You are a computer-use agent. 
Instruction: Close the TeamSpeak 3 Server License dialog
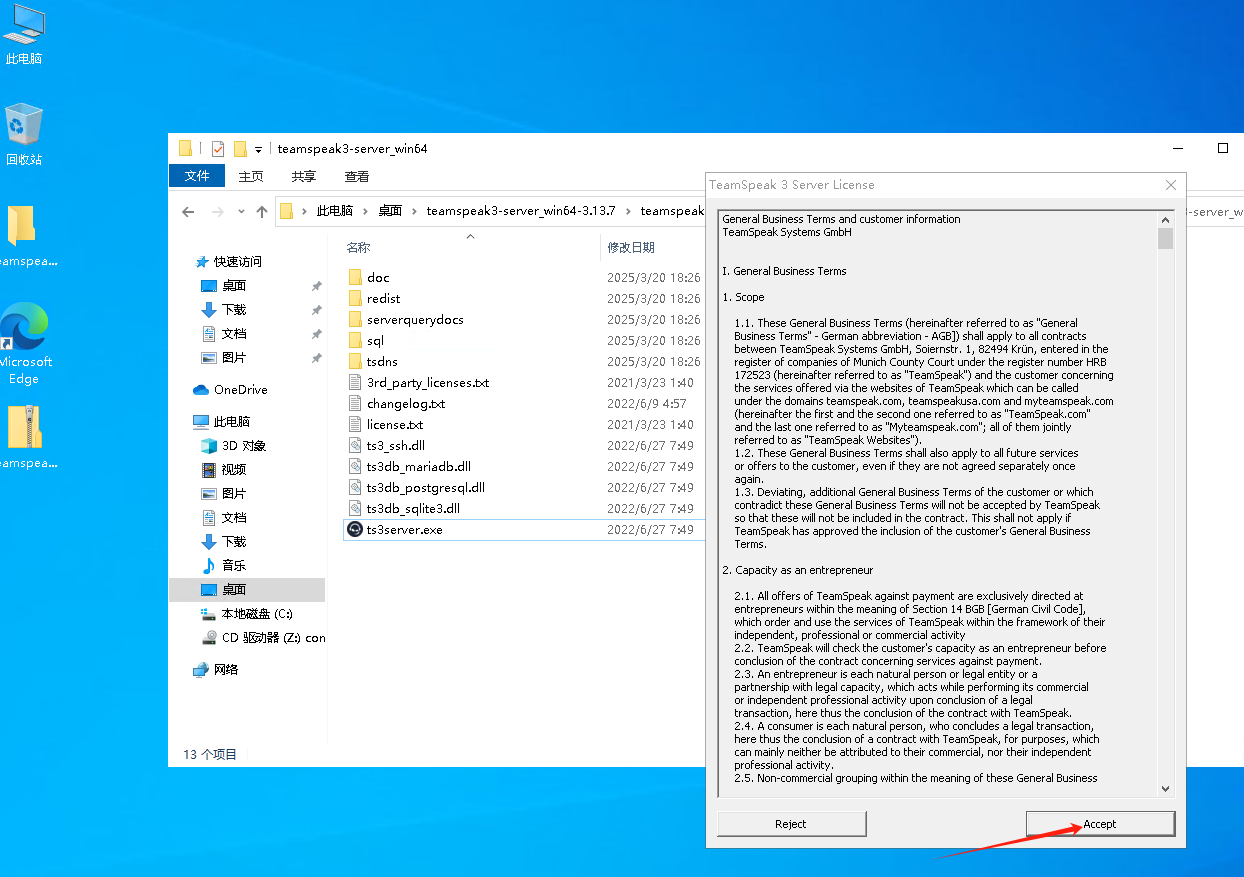tap(1171, 185)
